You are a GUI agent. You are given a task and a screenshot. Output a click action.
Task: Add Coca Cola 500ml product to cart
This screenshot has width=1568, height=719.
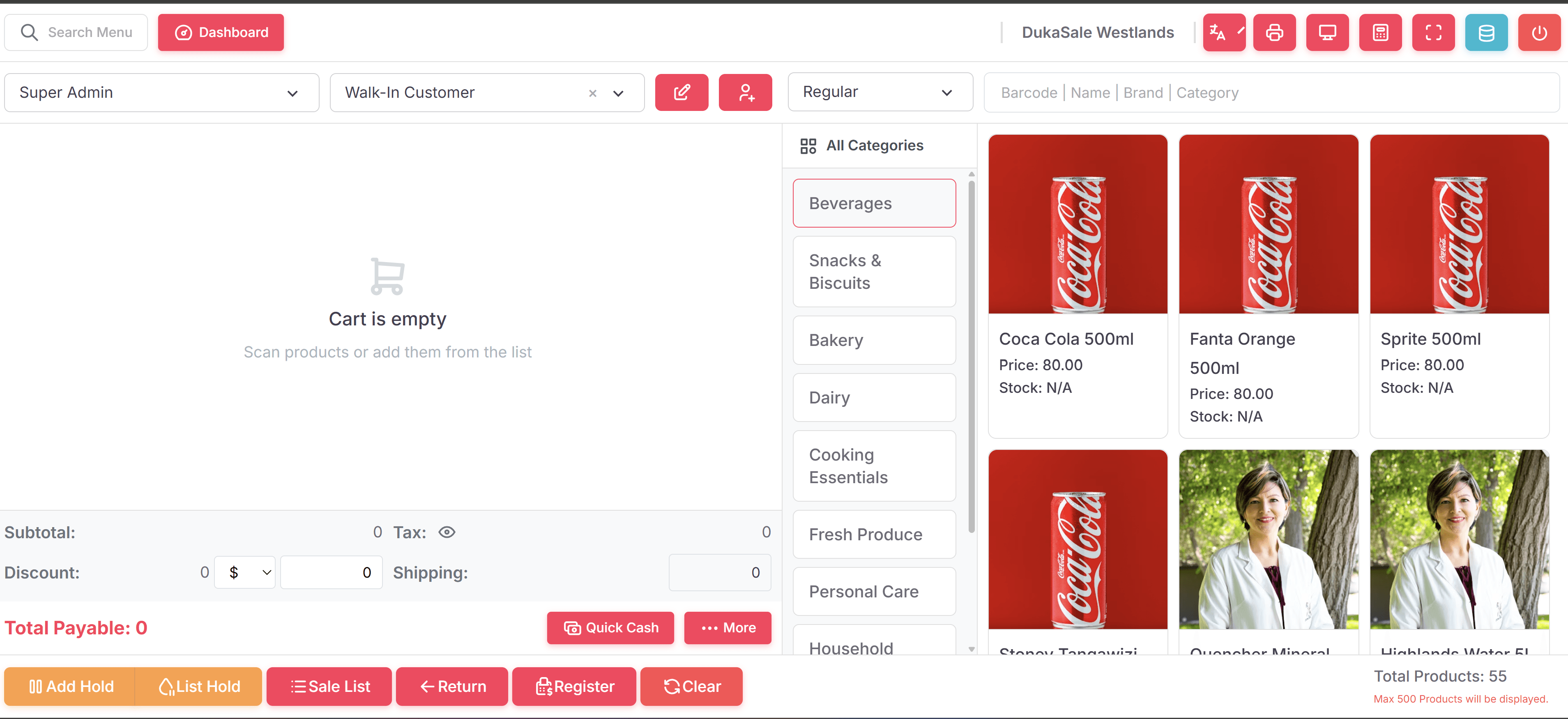pyautogui.click(x=1078, y=286)
